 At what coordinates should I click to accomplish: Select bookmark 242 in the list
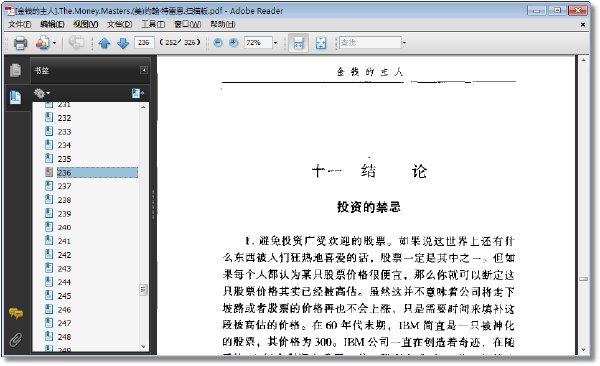click(64, 255)
